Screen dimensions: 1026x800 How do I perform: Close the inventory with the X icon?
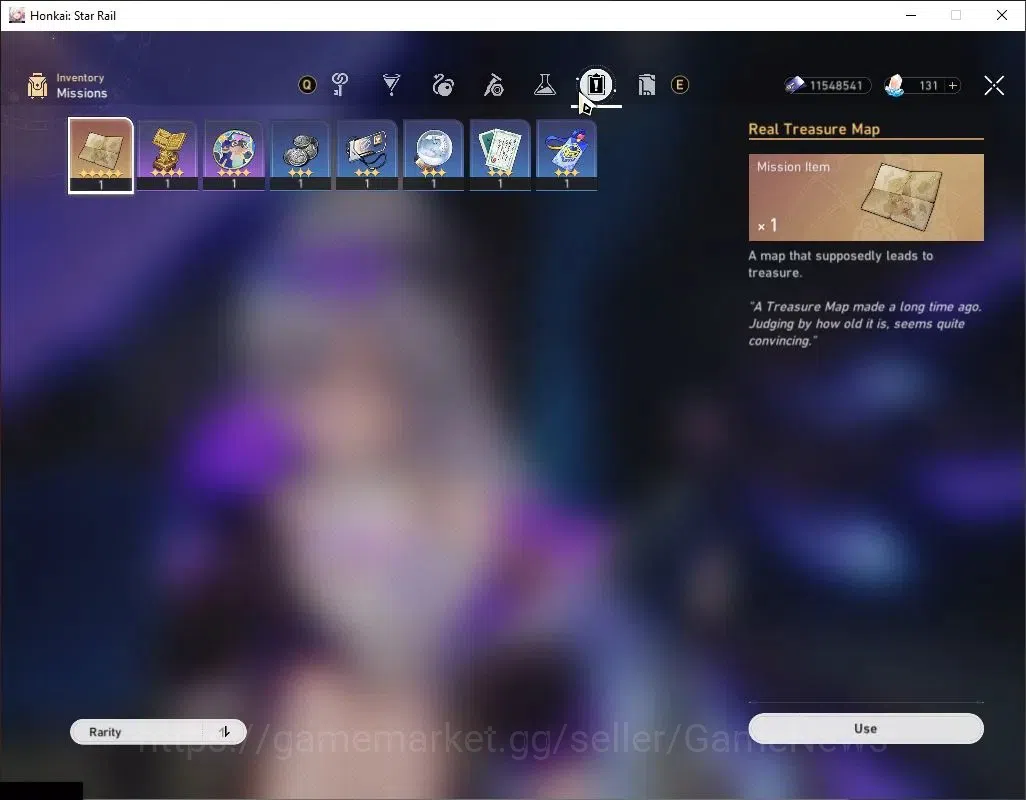point(994,85)
